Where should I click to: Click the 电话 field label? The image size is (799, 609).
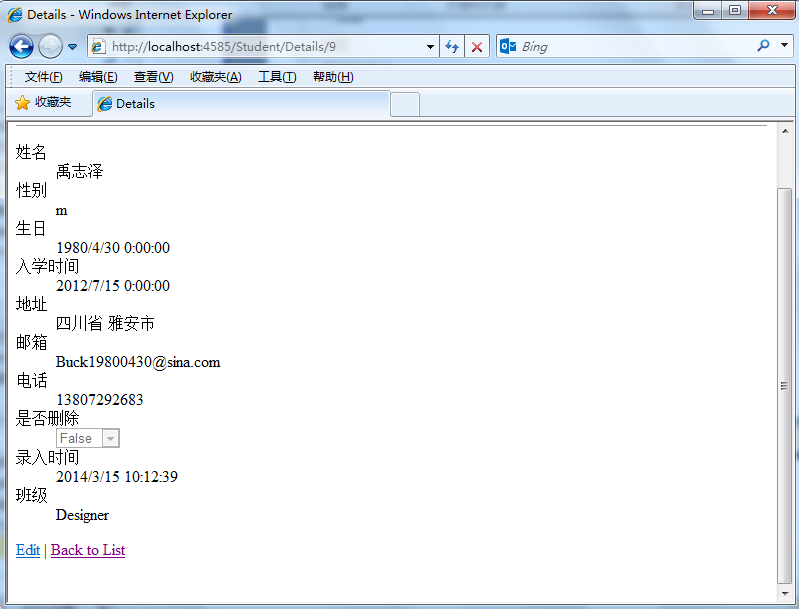coord(32,381)
